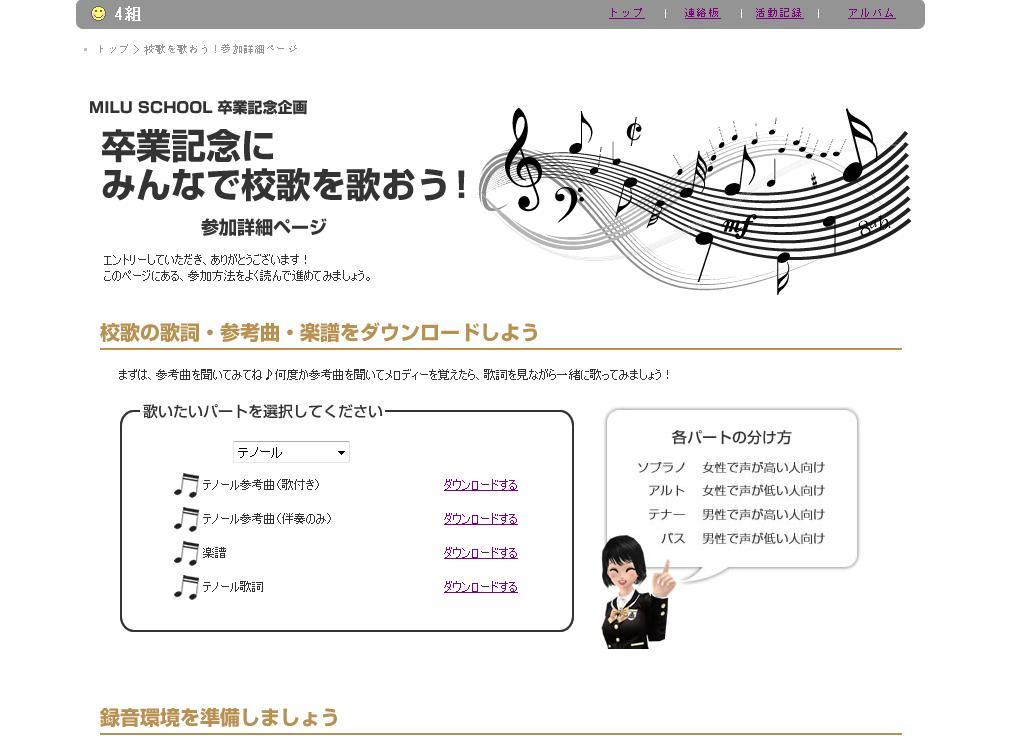Open アルバム in the top navigation
1019x740 pixels.
[x=871, y=13]
